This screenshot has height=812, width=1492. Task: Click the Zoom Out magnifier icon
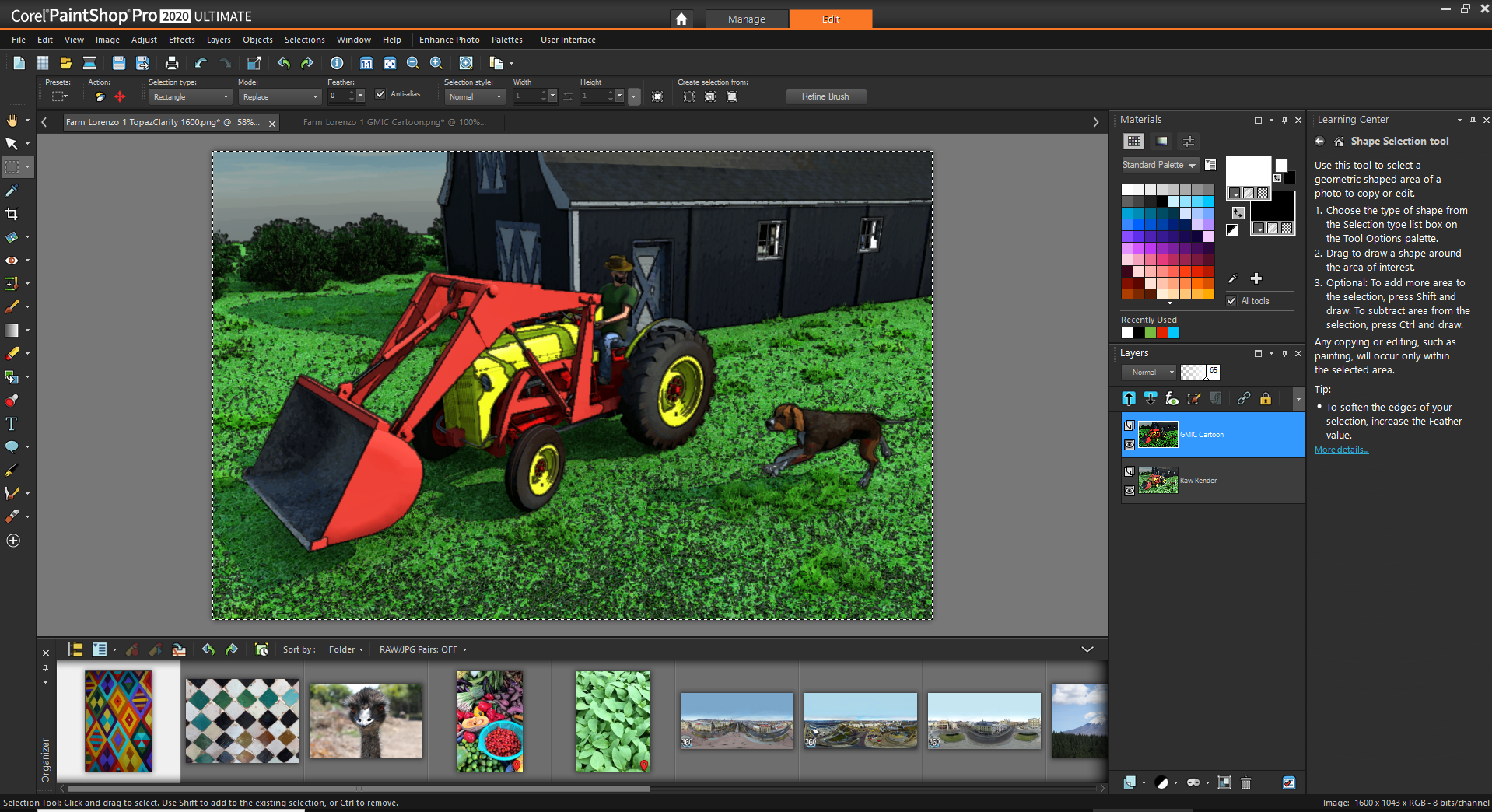click(x=413, y=63)
